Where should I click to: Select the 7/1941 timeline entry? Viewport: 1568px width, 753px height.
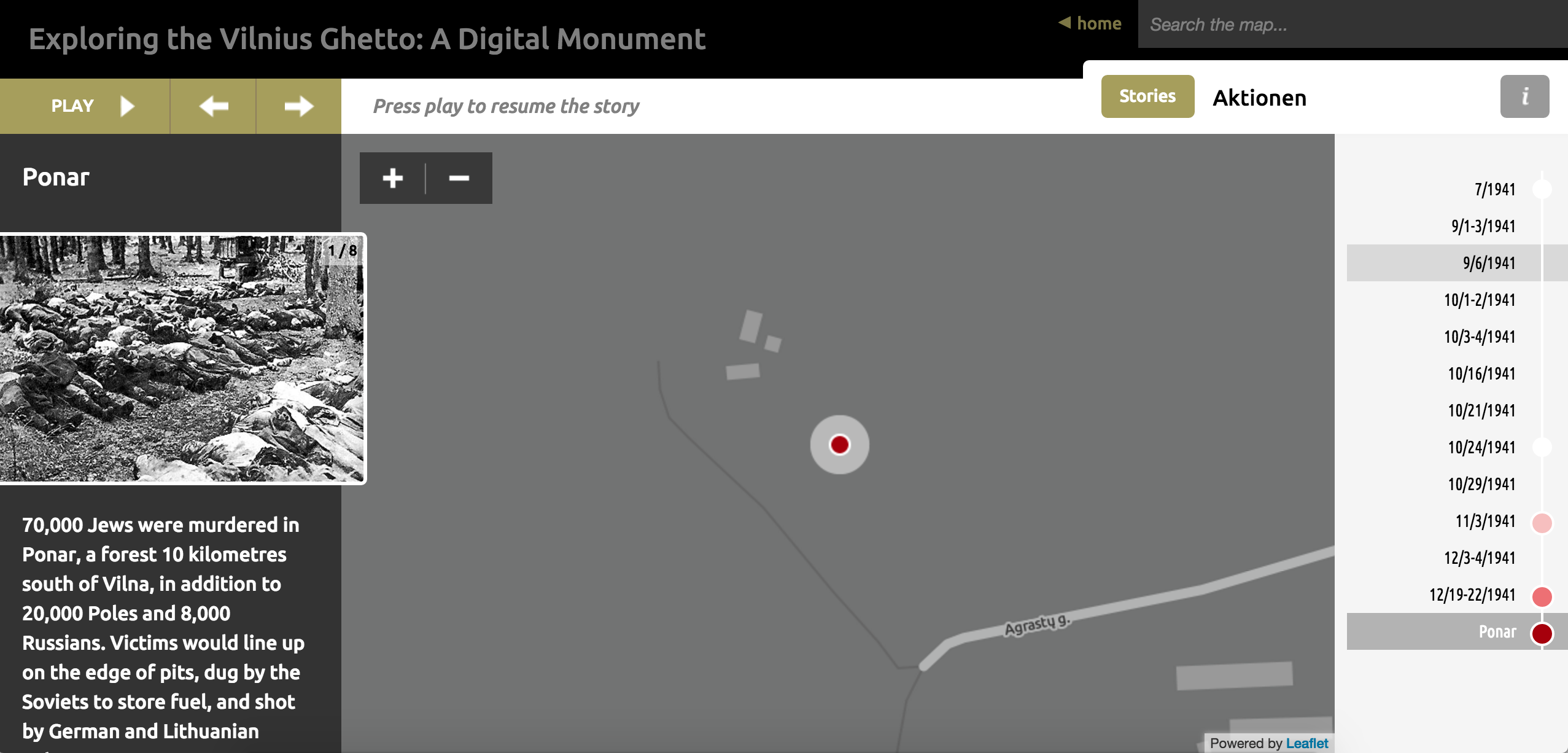click(x=1495, y=189)
